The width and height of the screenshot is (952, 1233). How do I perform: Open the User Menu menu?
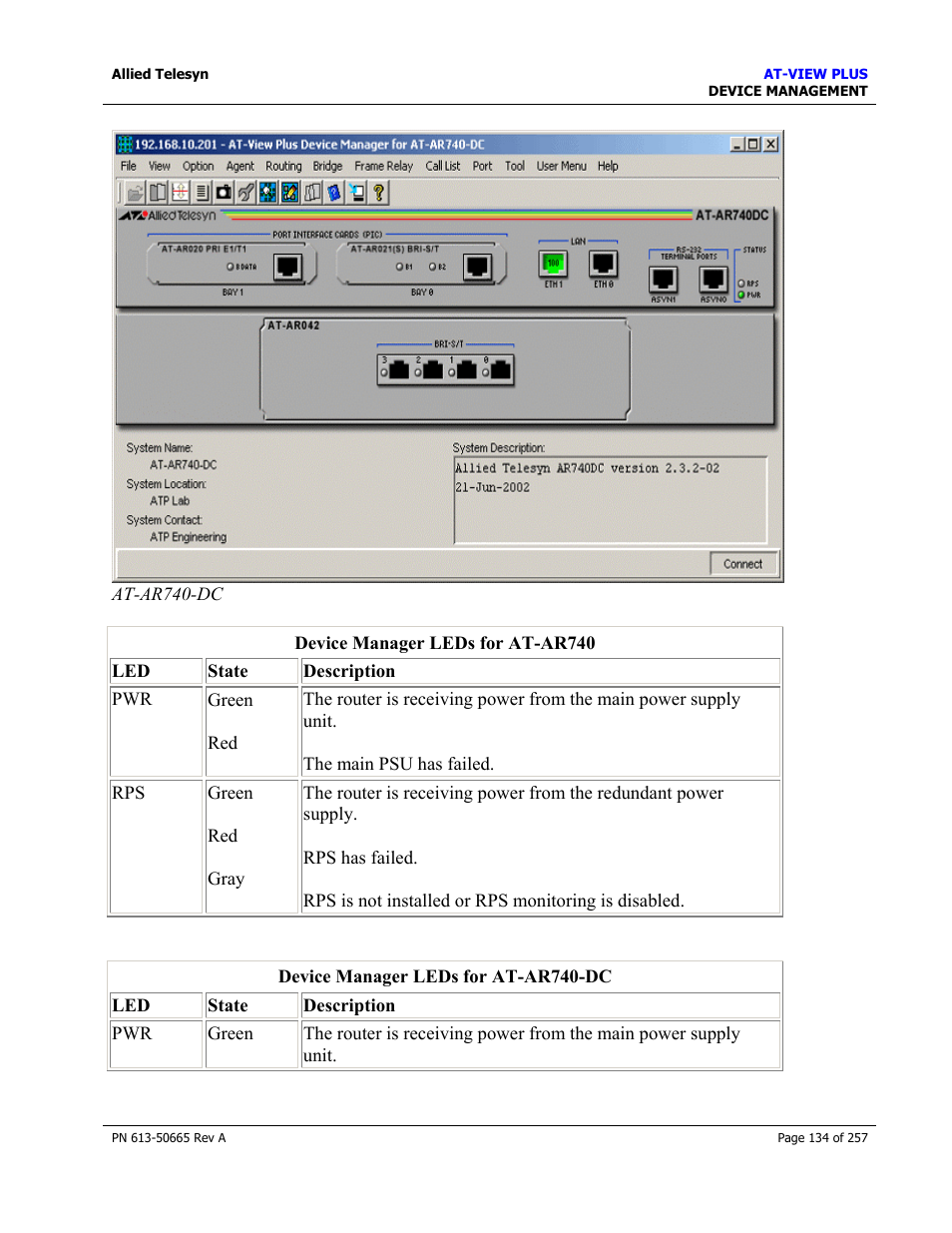tap(562, 166)
